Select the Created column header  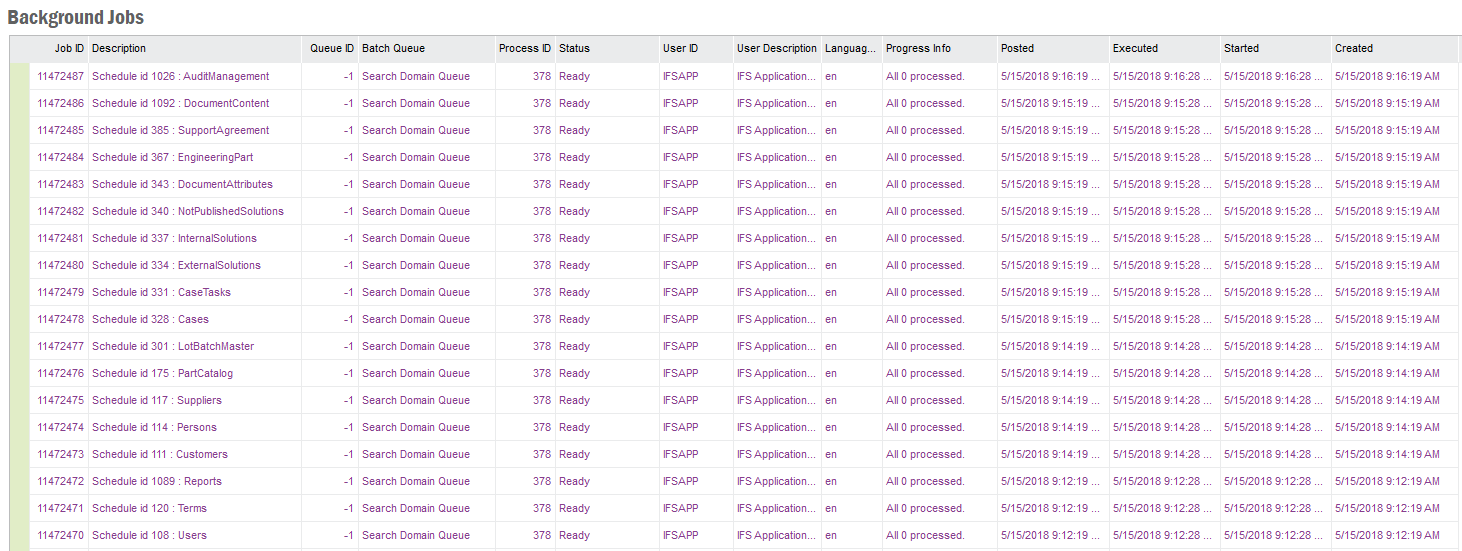[x=1353, y=48]
